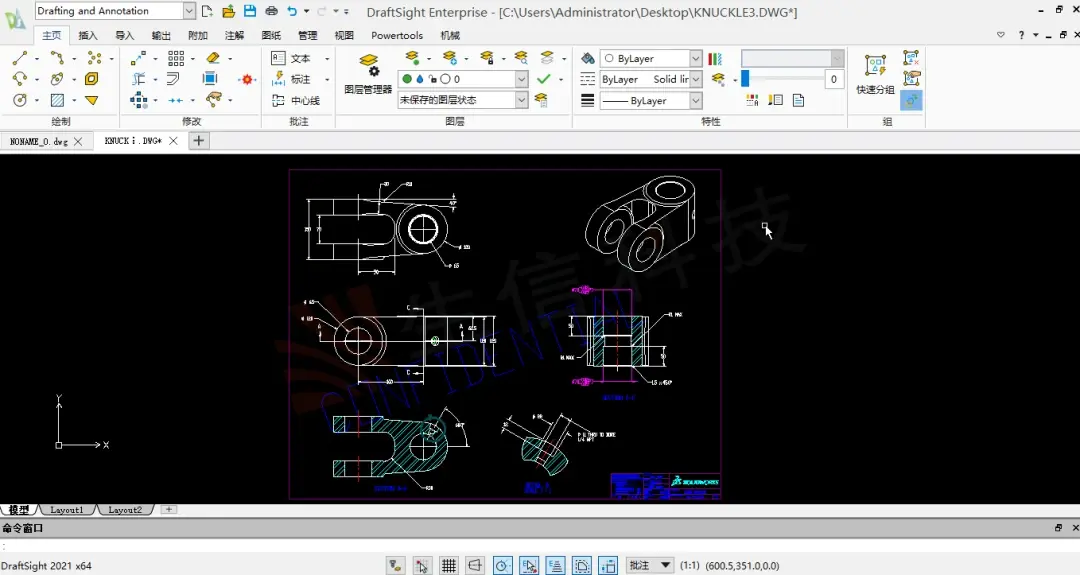Expand the Dimension (标注) dropdown arrow

pyautogui.click(x=326, y=80)
